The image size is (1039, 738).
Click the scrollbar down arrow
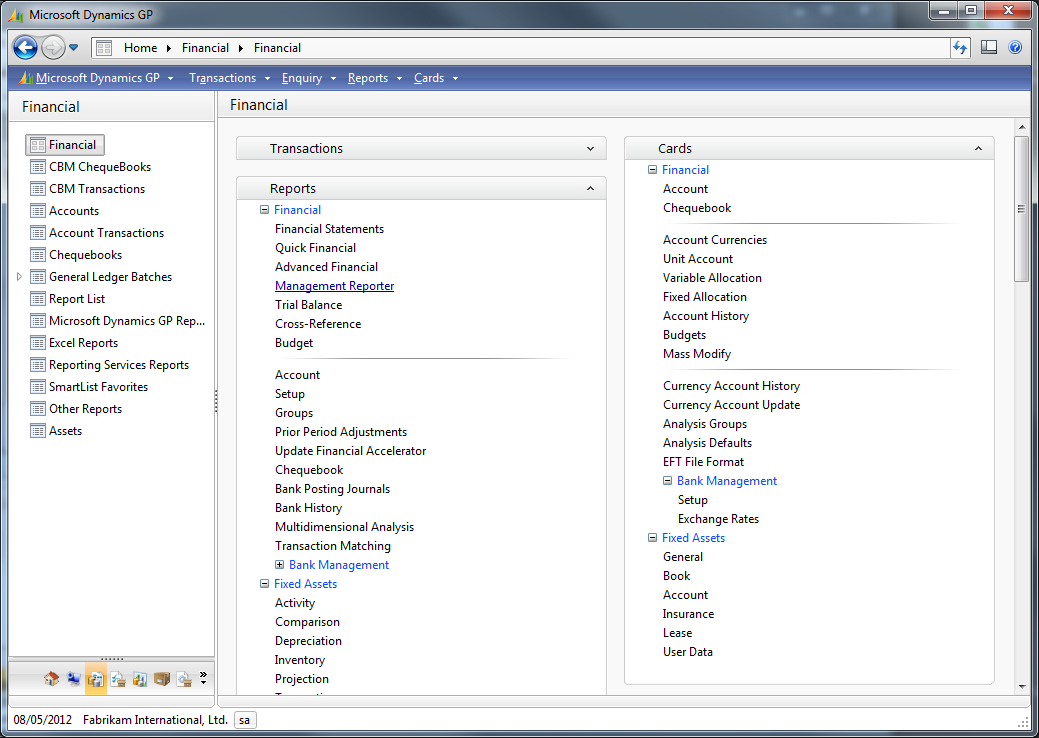coord(1021,686)
